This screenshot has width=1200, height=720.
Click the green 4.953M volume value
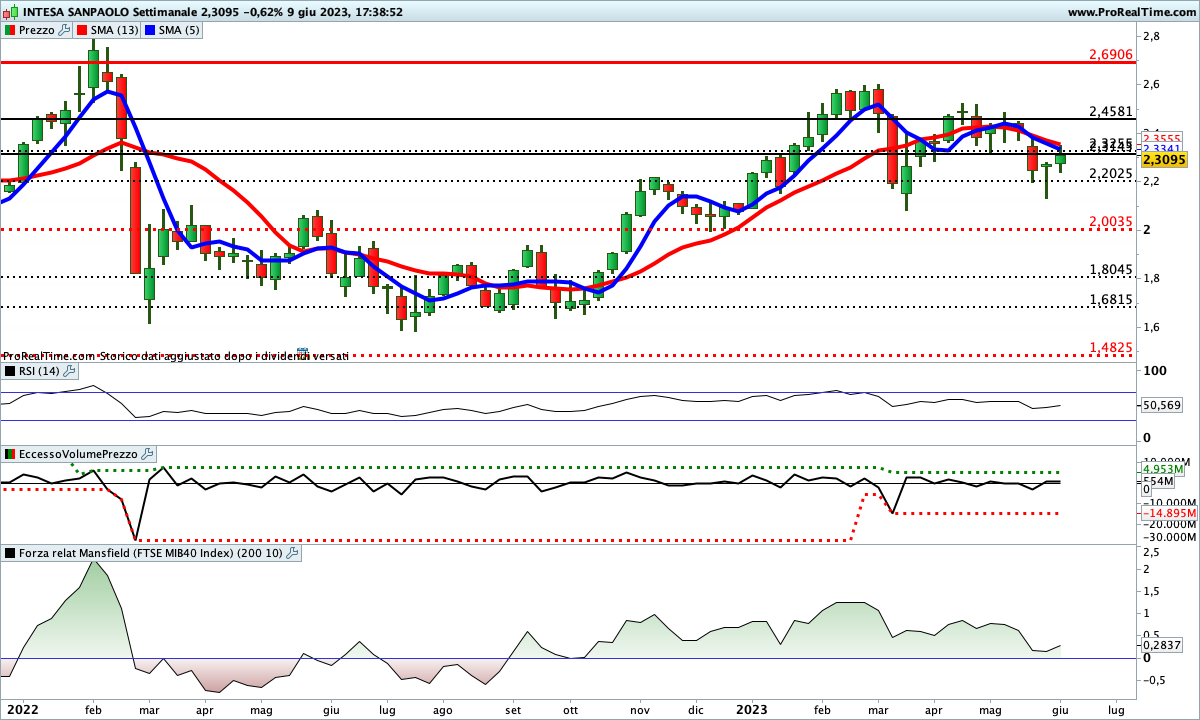click(1163, 468)
